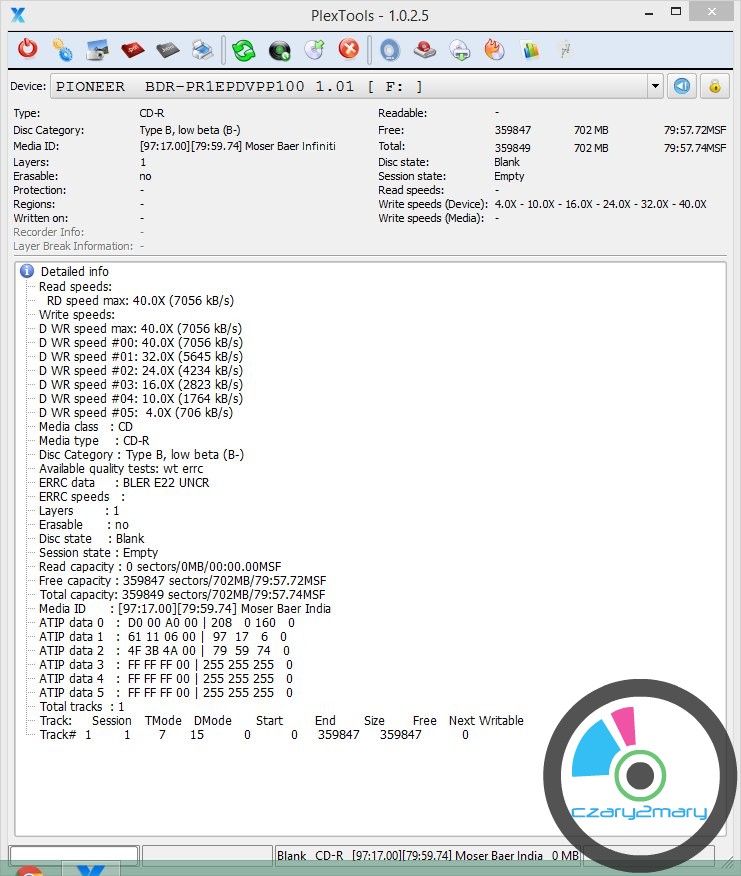
Task: Select the Write speeds tree entry
Action: point(75,314)
